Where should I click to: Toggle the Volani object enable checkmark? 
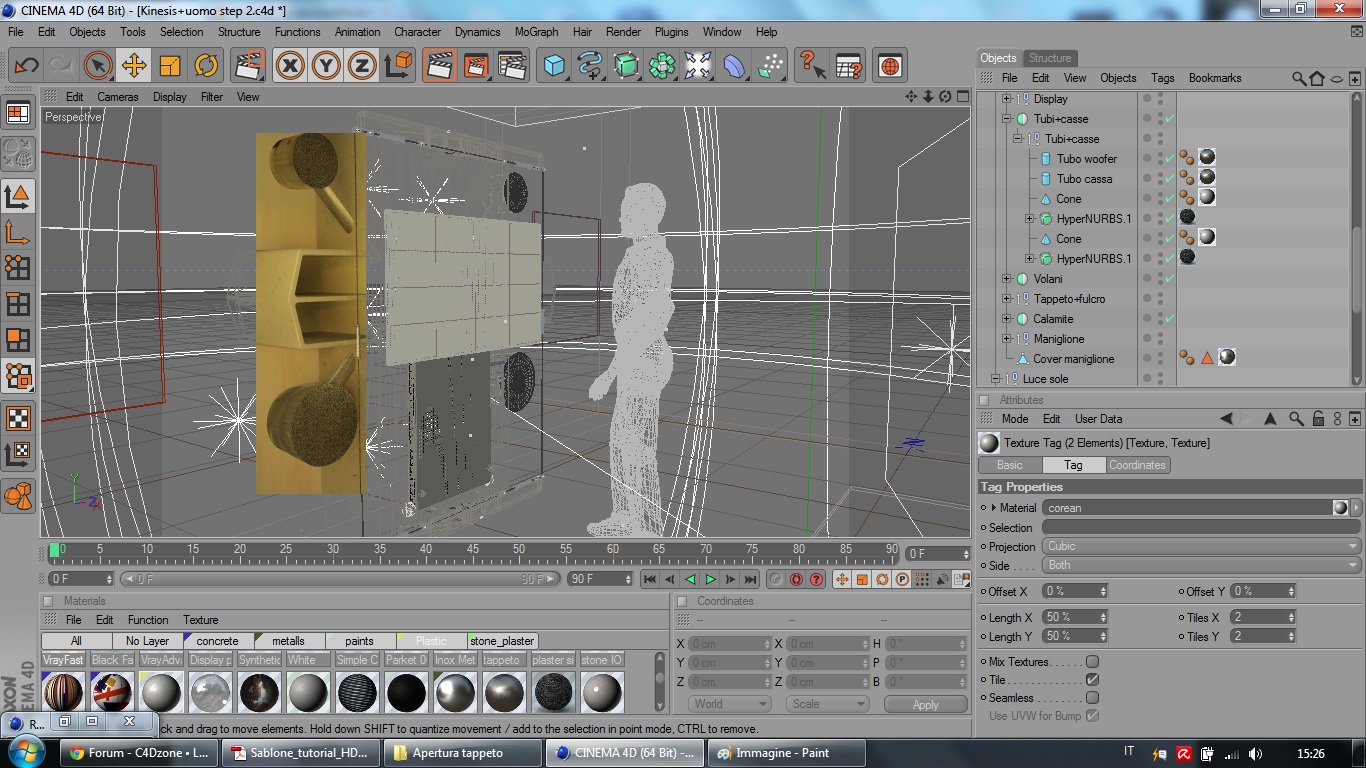pos(1169,279)
